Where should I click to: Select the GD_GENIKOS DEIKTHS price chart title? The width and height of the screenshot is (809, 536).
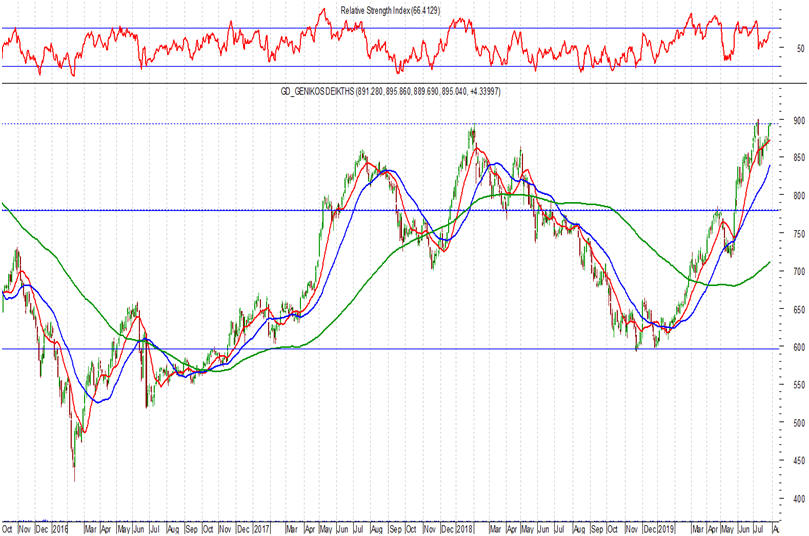point(391,91)
